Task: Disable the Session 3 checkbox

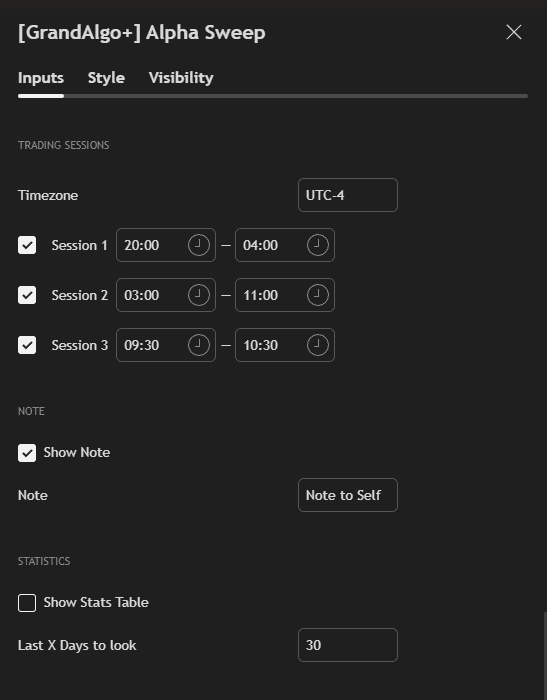Action: tap(27, 345)
